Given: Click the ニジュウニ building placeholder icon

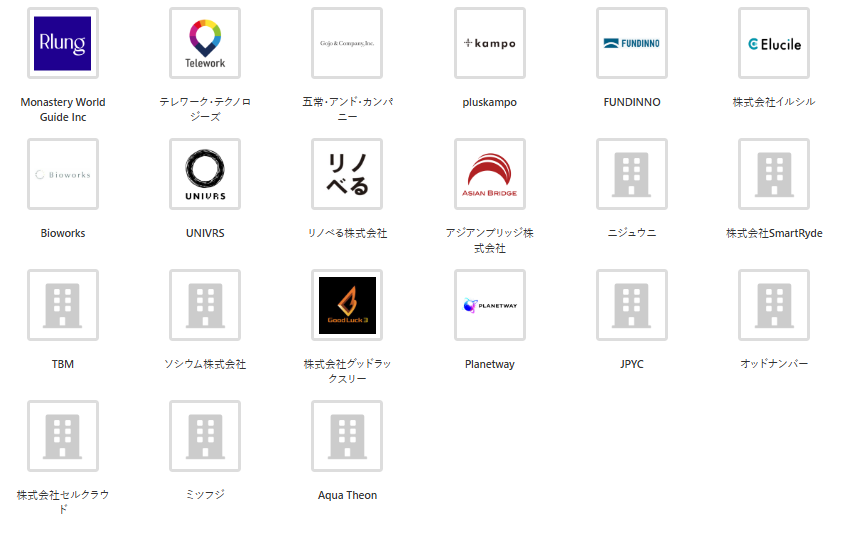Looking at the screenshot, I should [x=632, y=174].
